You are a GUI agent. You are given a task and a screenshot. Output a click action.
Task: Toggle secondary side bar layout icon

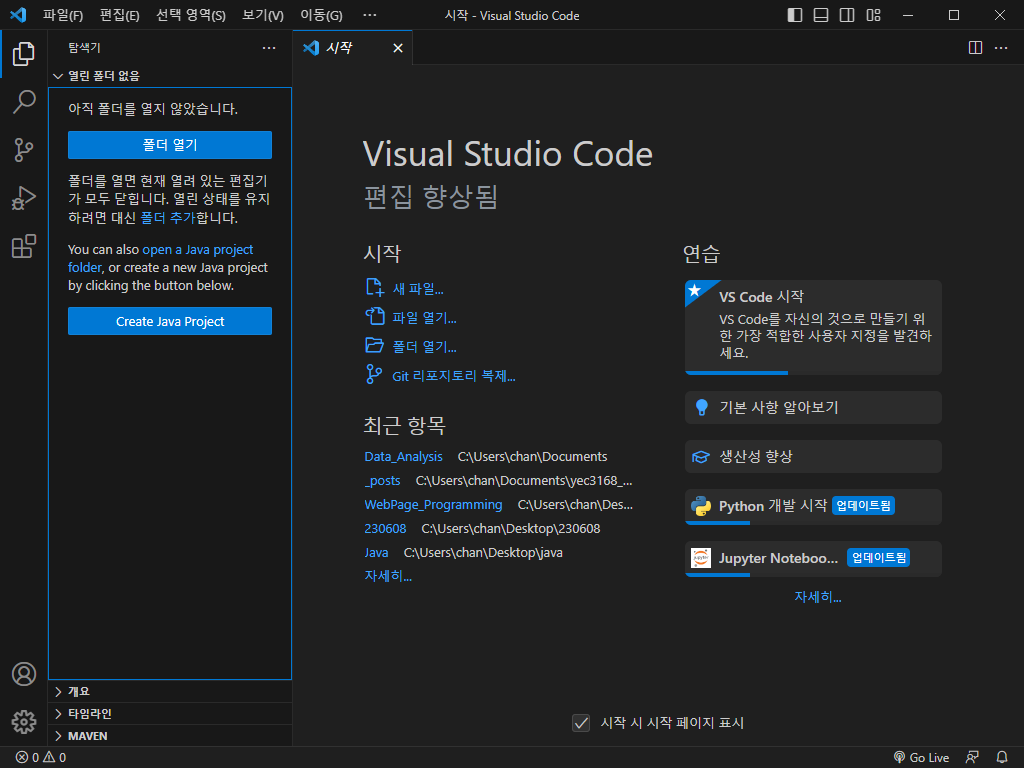pyautogui.click(x=847, y=15)
